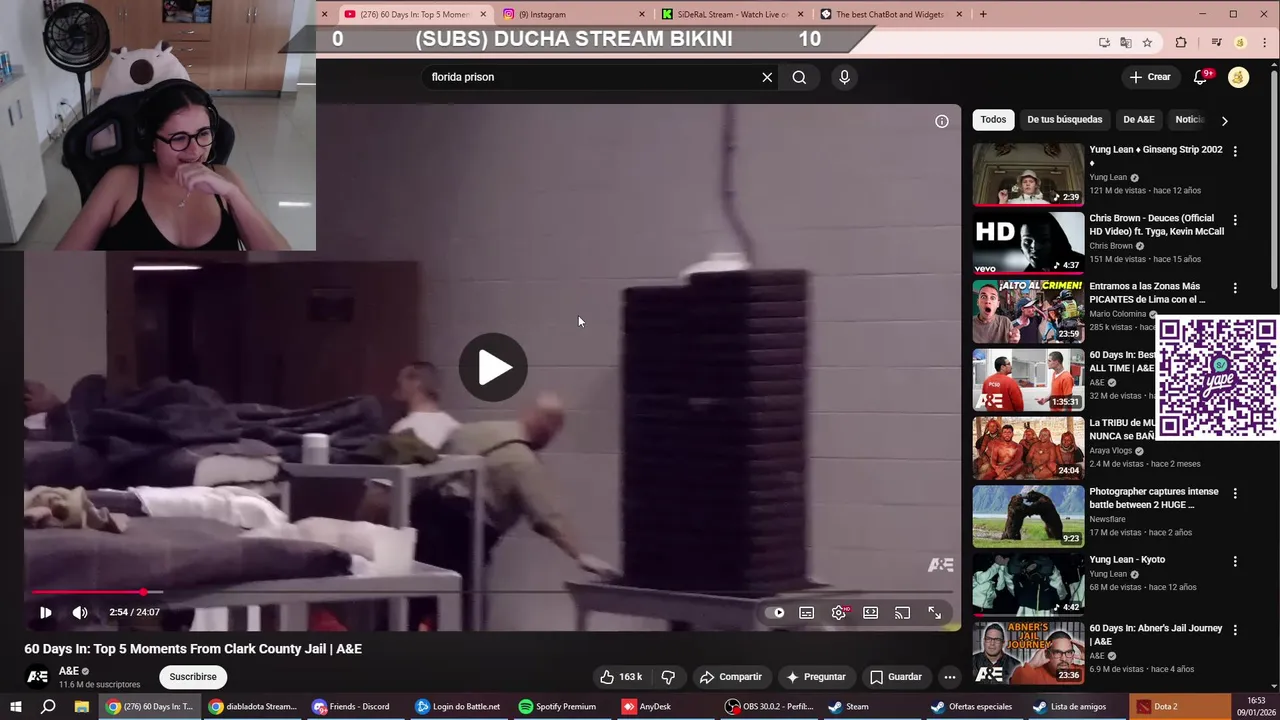1280x720 pixels.
Task: Open Chrome media control icon
Action: [1216, 42]
